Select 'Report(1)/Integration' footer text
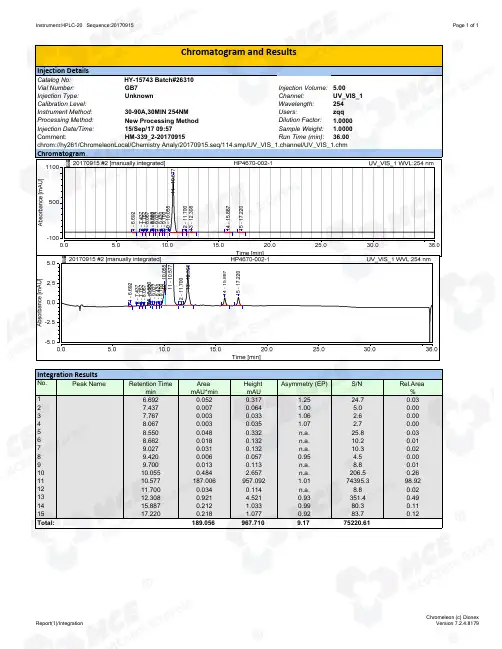 pos(59,623)
